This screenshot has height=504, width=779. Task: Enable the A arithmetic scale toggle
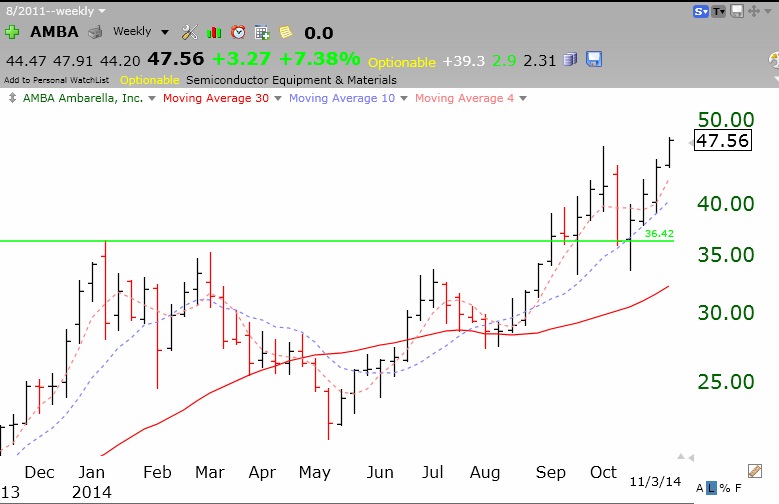coord(700,488)
